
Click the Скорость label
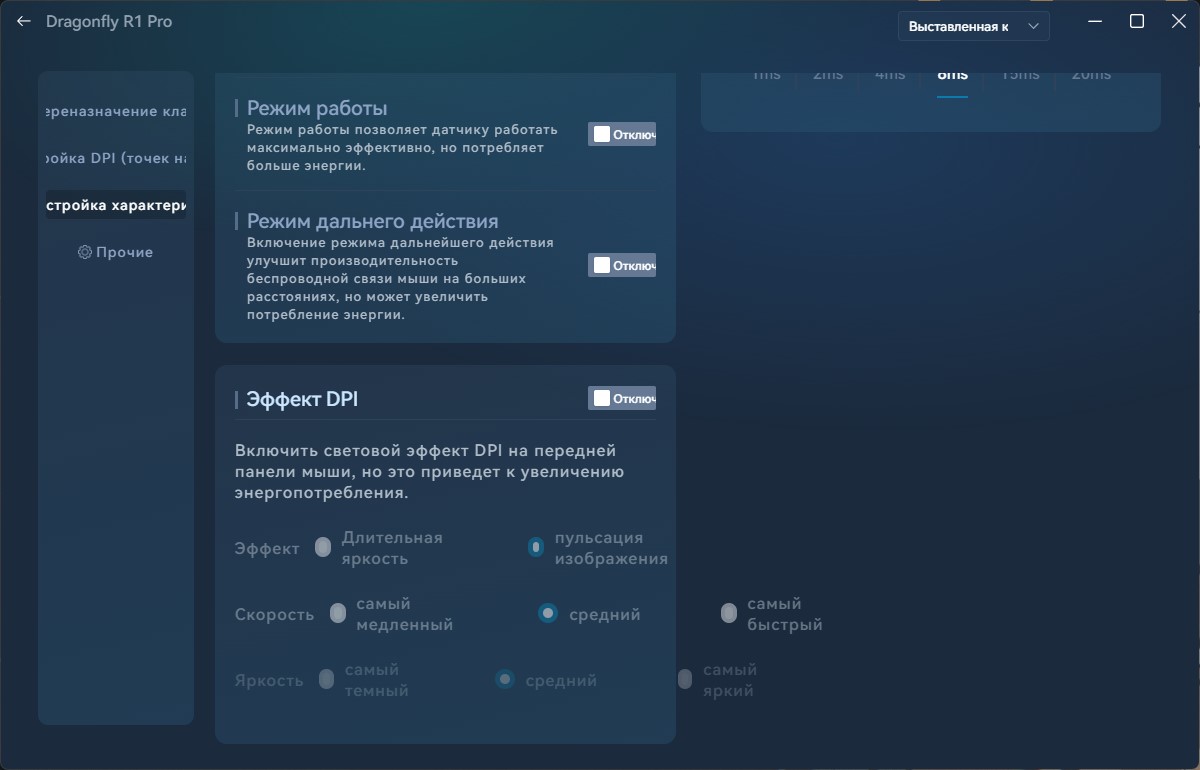point(274,614)
